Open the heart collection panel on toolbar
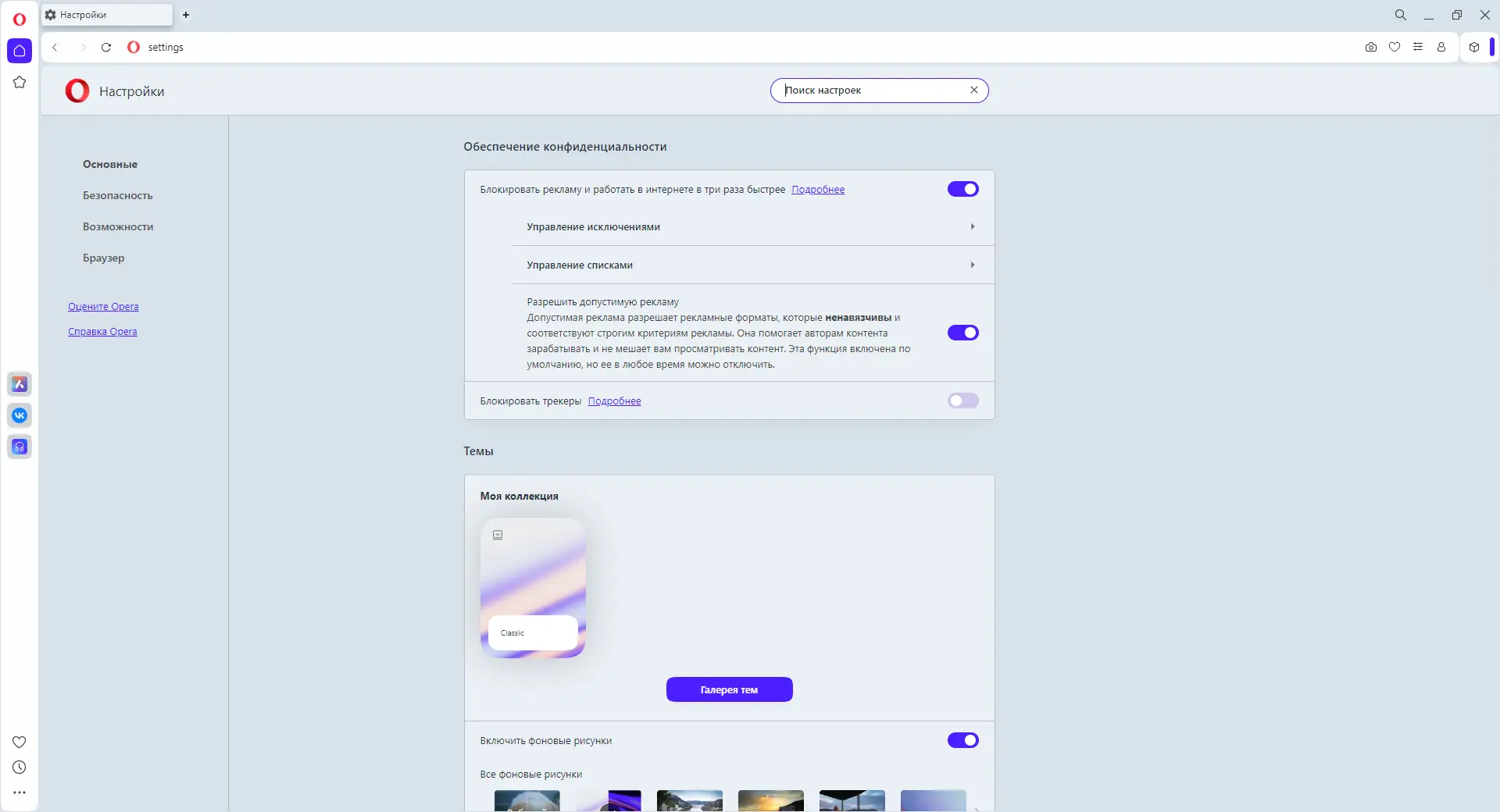Image resolution: width=1500 pixels, height=812 pixels. click(x=1395, y=47)
